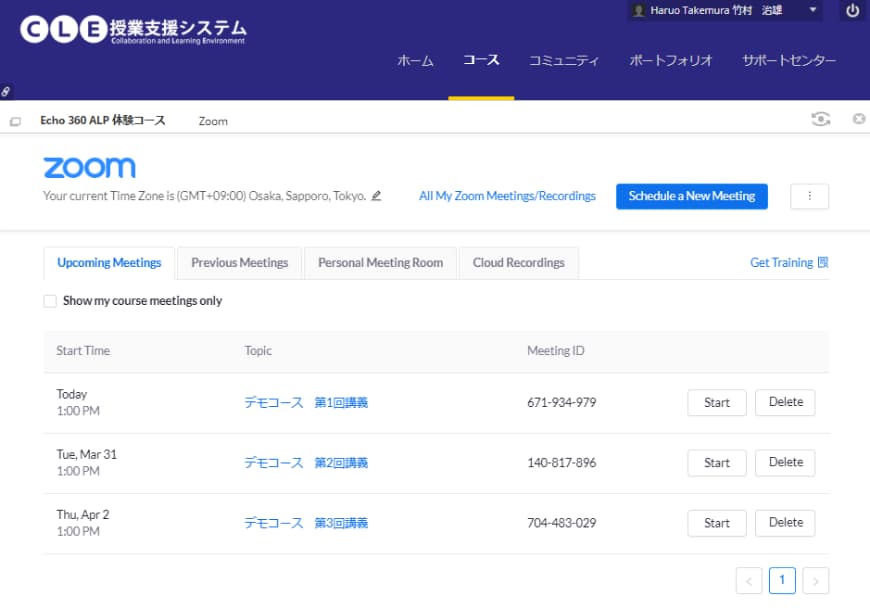This screenshot has width=870, height=608.
Task: Open the Haruo Takemura user menu arrow
Action: [813, 9]
